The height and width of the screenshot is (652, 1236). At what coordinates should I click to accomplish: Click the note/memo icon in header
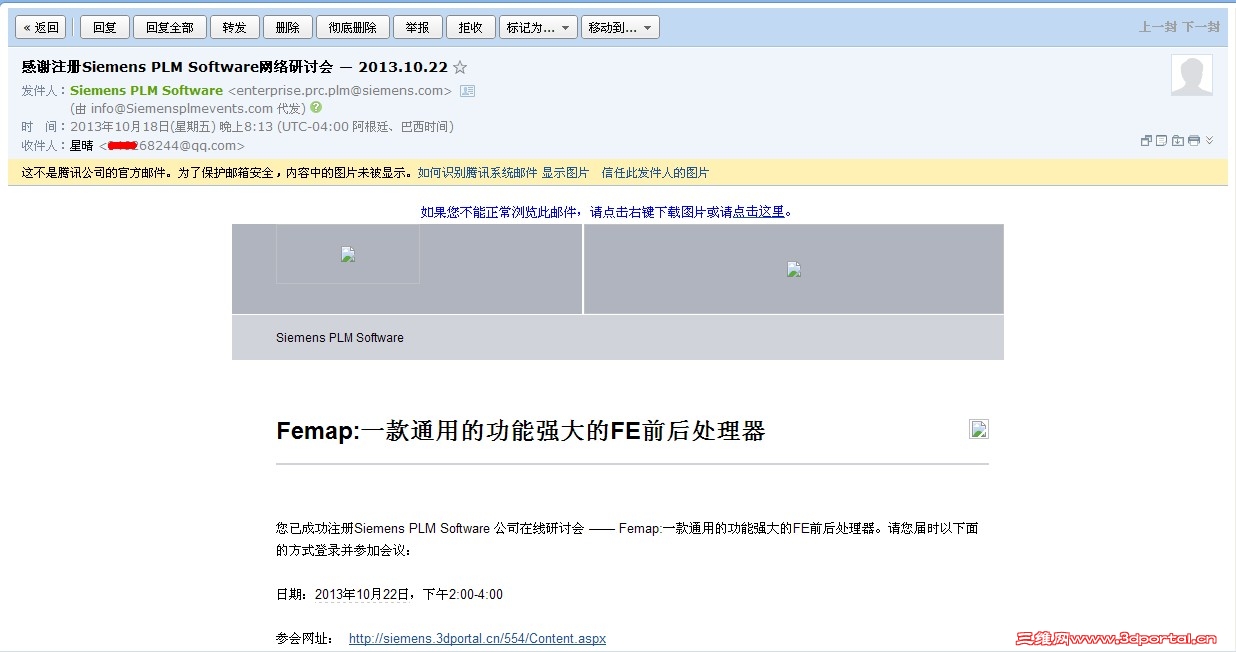point(1162,141)
